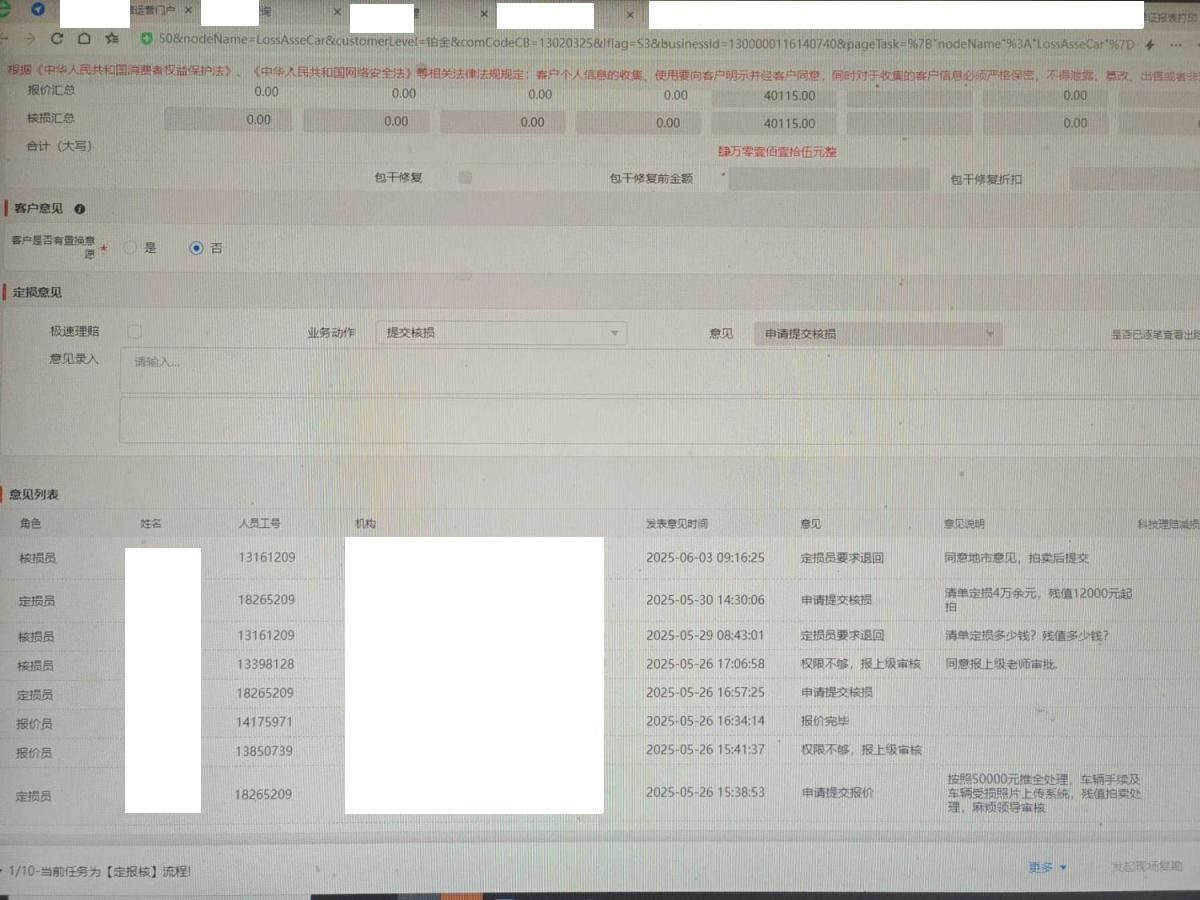Select 否 radio for customer replacement intent
This screenshot has width=1200, height=900.
[x=196, y=248]
